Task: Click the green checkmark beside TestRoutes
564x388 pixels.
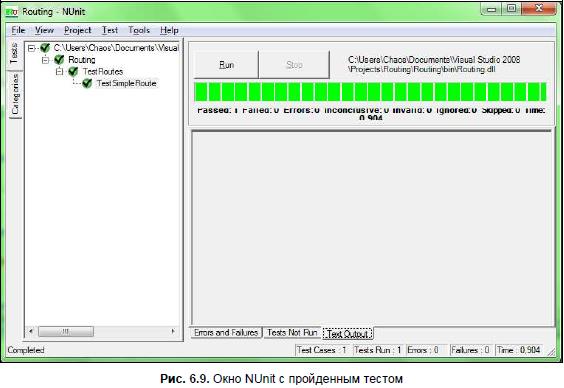Action: pos(73,71)
